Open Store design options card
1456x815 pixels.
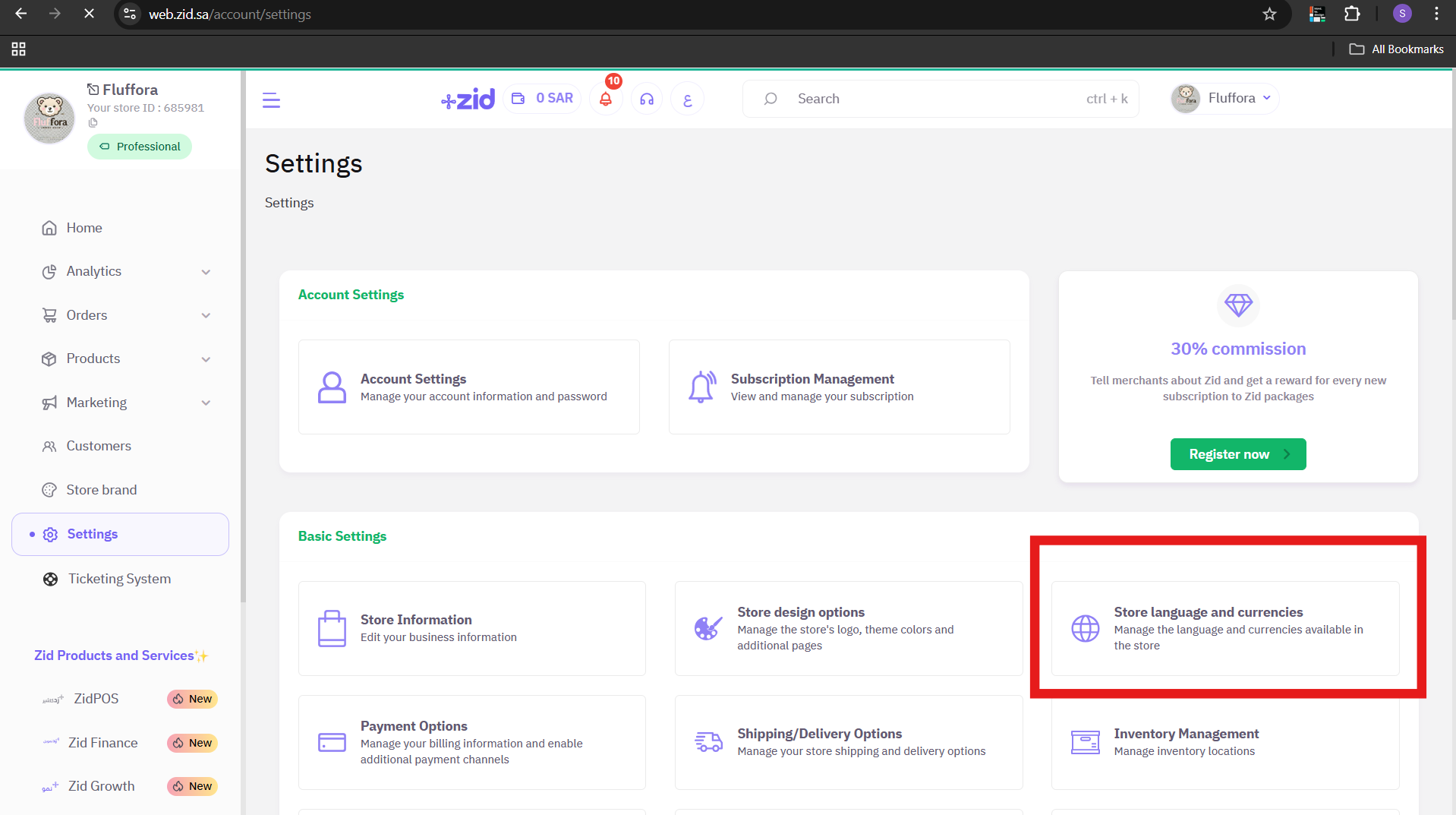pyautogui.click(x=849, y=628)
